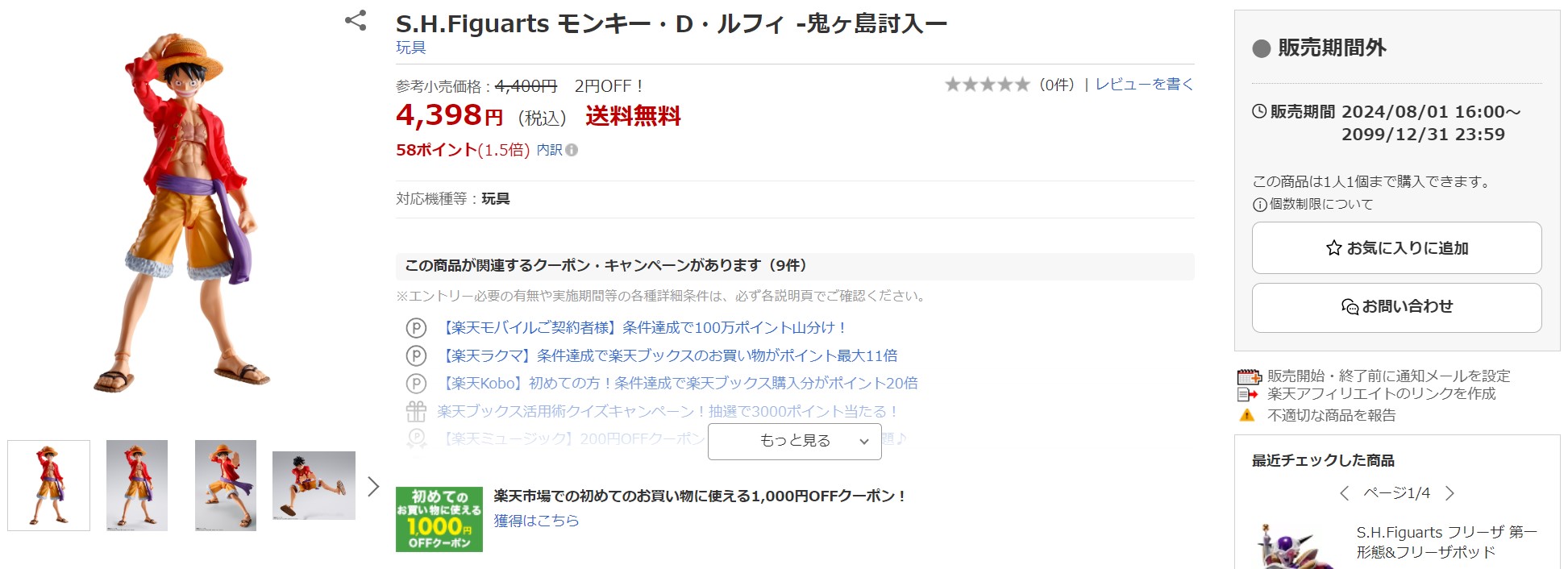The height and width of the screenshot is (569, 1568).
Task: Open the 内訳 points link
Action: [x=549, y=150]
